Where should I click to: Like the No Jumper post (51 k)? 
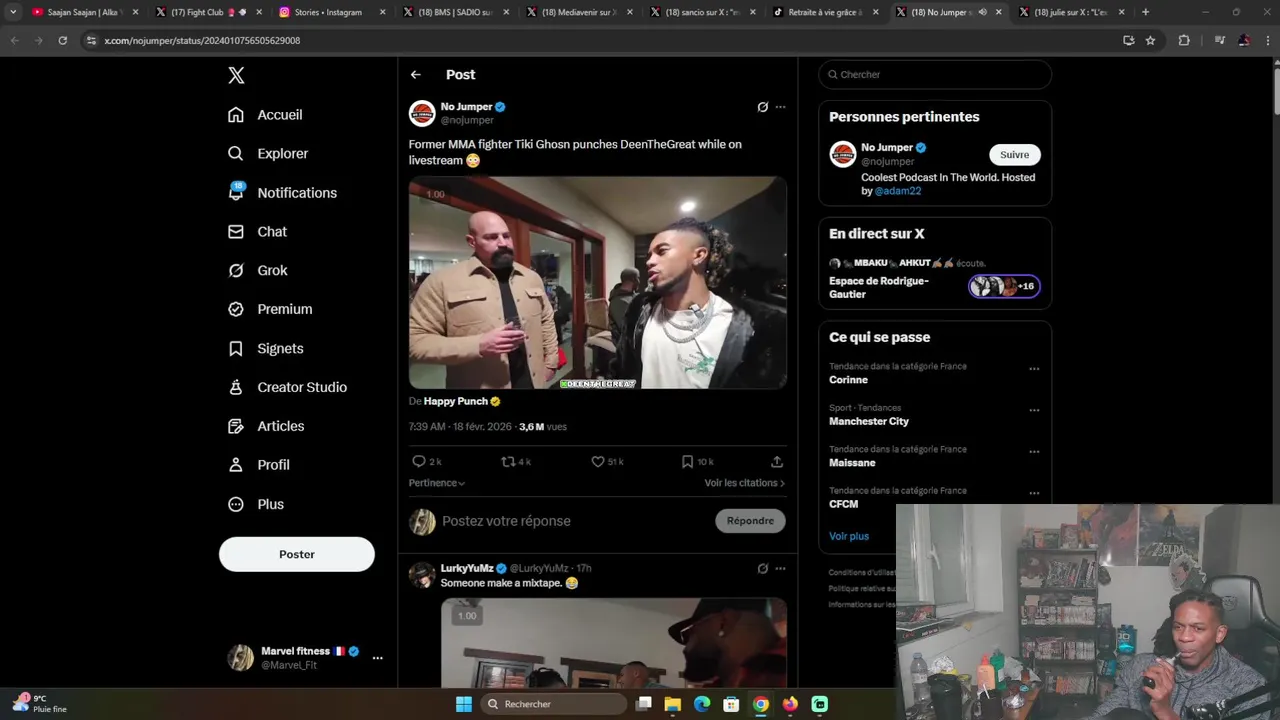598,462
